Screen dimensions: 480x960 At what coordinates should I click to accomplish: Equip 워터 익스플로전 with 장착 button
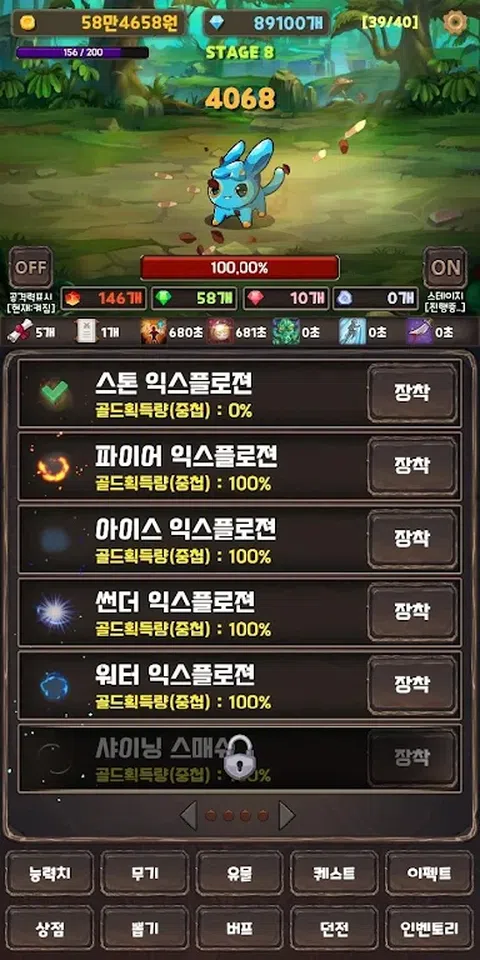pyautogui.click(x=413, y=684)
